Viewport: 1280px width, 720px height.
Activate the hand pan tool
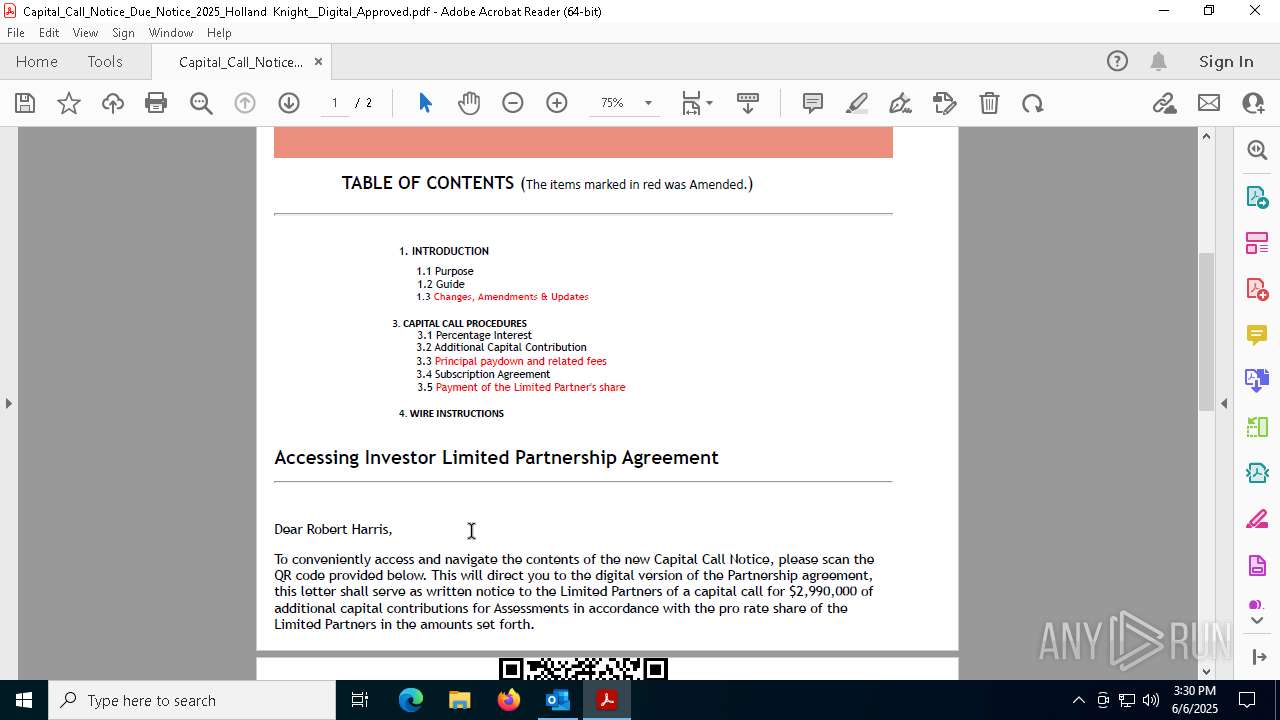click(469, 103)
